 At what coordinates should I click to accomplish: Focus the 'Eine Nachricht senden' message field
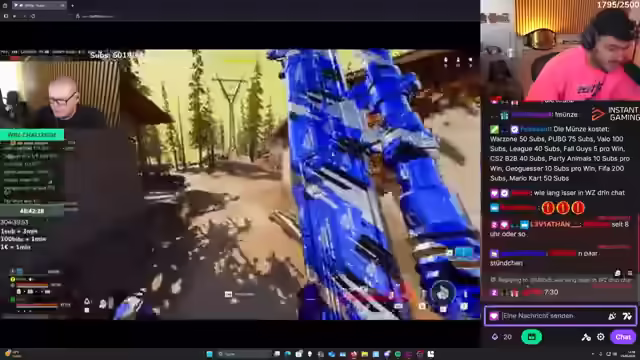point(560,316)
